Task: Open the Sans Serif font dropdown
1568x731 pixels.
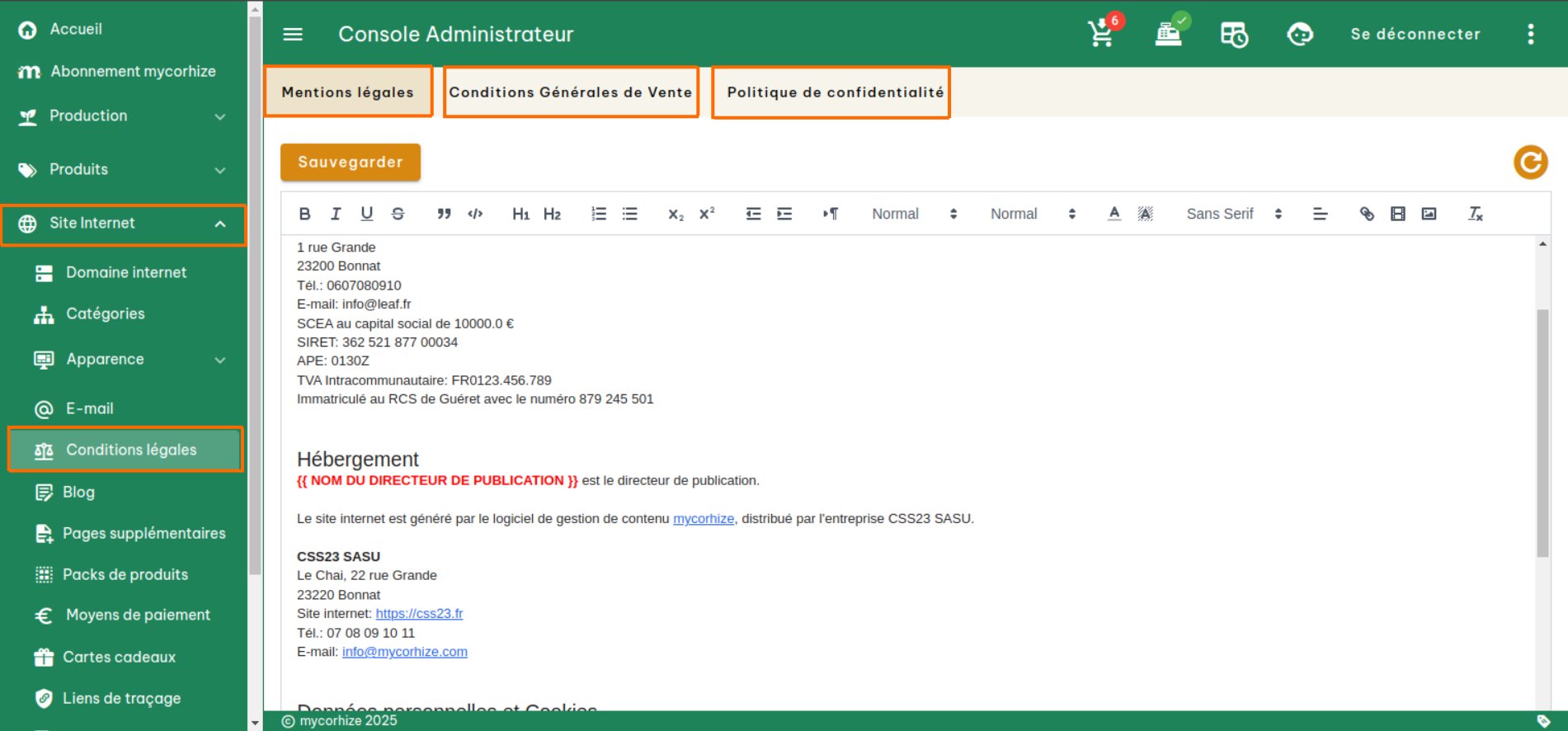Action: click(x=1233, y=214)
